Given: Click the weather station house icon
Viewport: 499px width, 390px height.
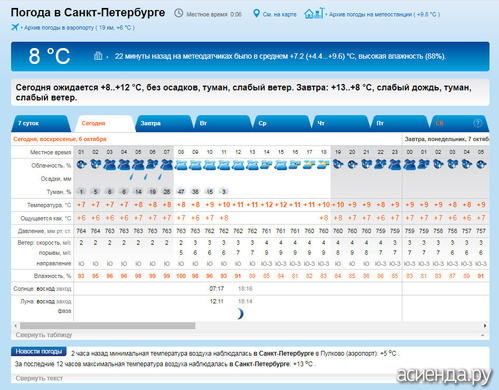Looking at the screenshot, I should (x=314, y=13).
